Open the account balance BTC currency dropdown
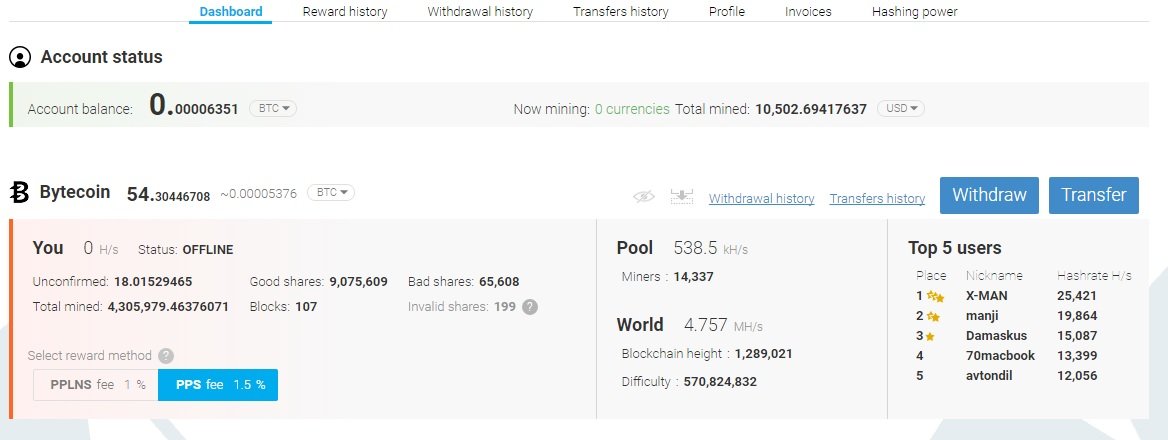The image size is (1168, 440). [x=271, y=108]
